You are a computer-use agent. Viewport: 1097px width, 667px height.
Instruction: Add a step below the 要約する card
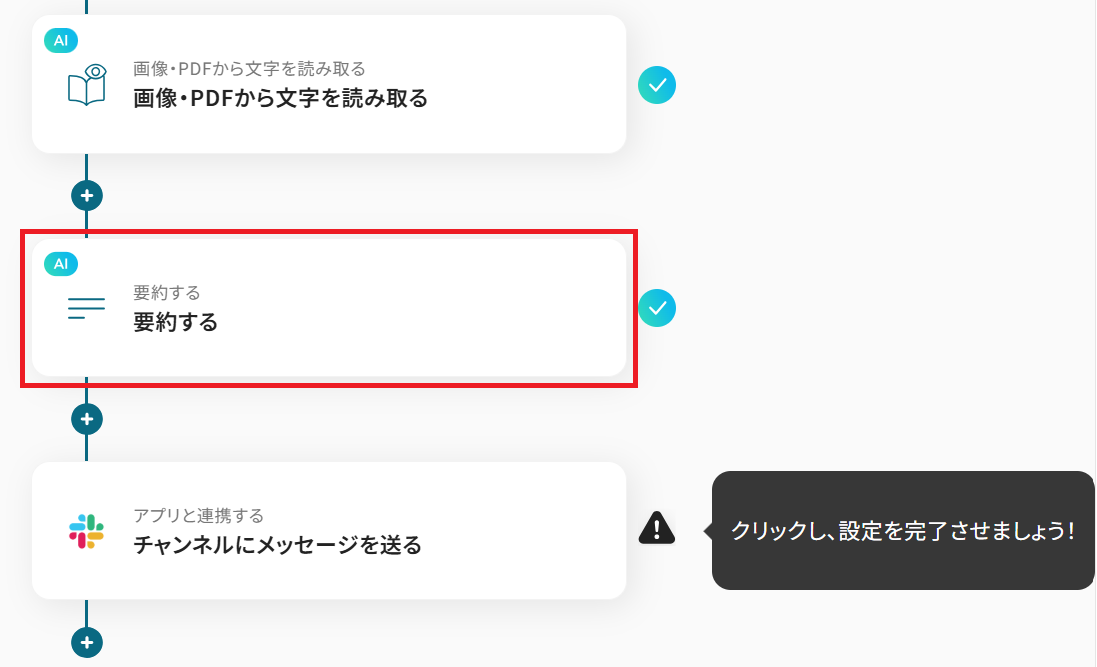coord(87,419)
